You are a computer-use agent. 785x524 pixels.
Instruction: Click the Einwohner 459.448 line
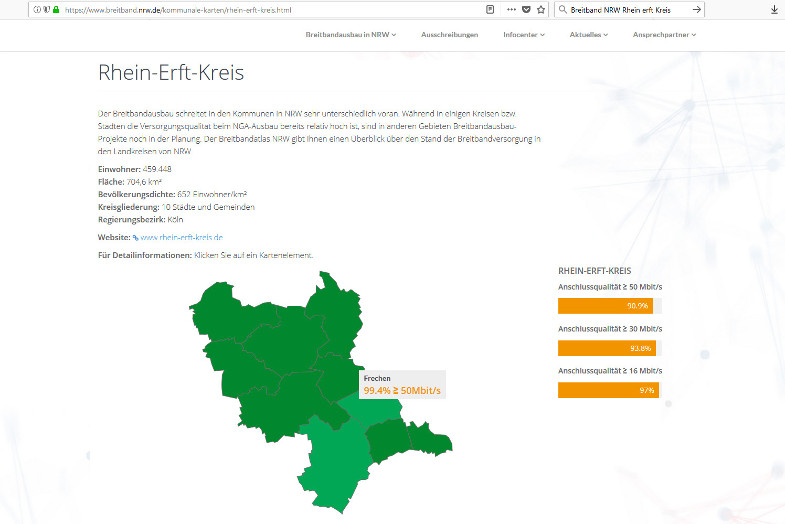click(135, 169)
